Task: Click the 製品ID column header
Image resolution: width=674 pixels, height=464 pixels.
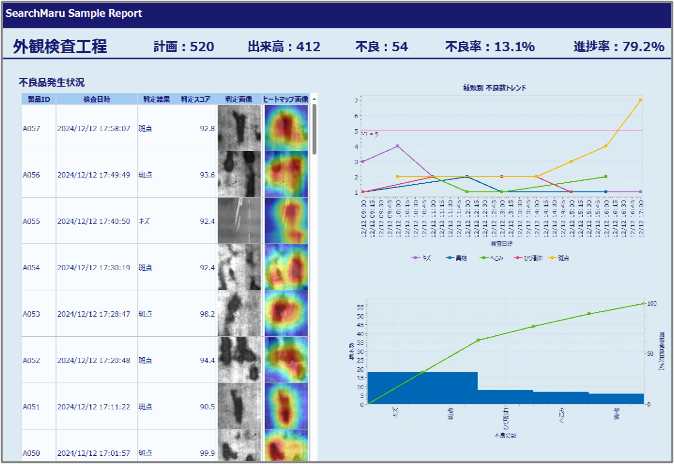Action: (x=39, y=99)
